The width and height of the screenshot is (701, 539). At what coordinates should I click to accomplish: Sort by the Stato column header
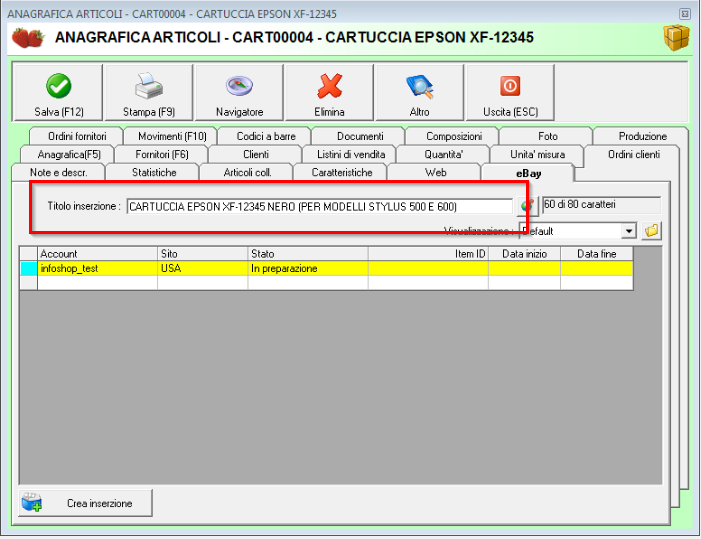click(x=308, y=254)
